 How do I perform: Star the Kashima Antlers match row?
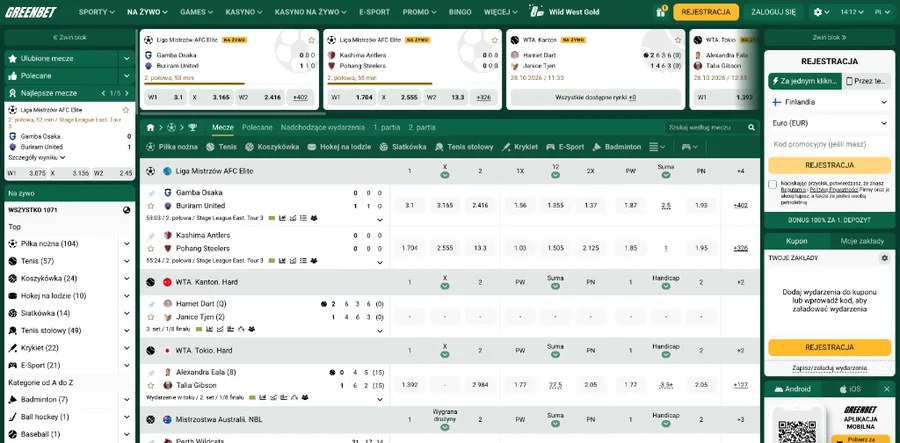[x=151, y=248]
